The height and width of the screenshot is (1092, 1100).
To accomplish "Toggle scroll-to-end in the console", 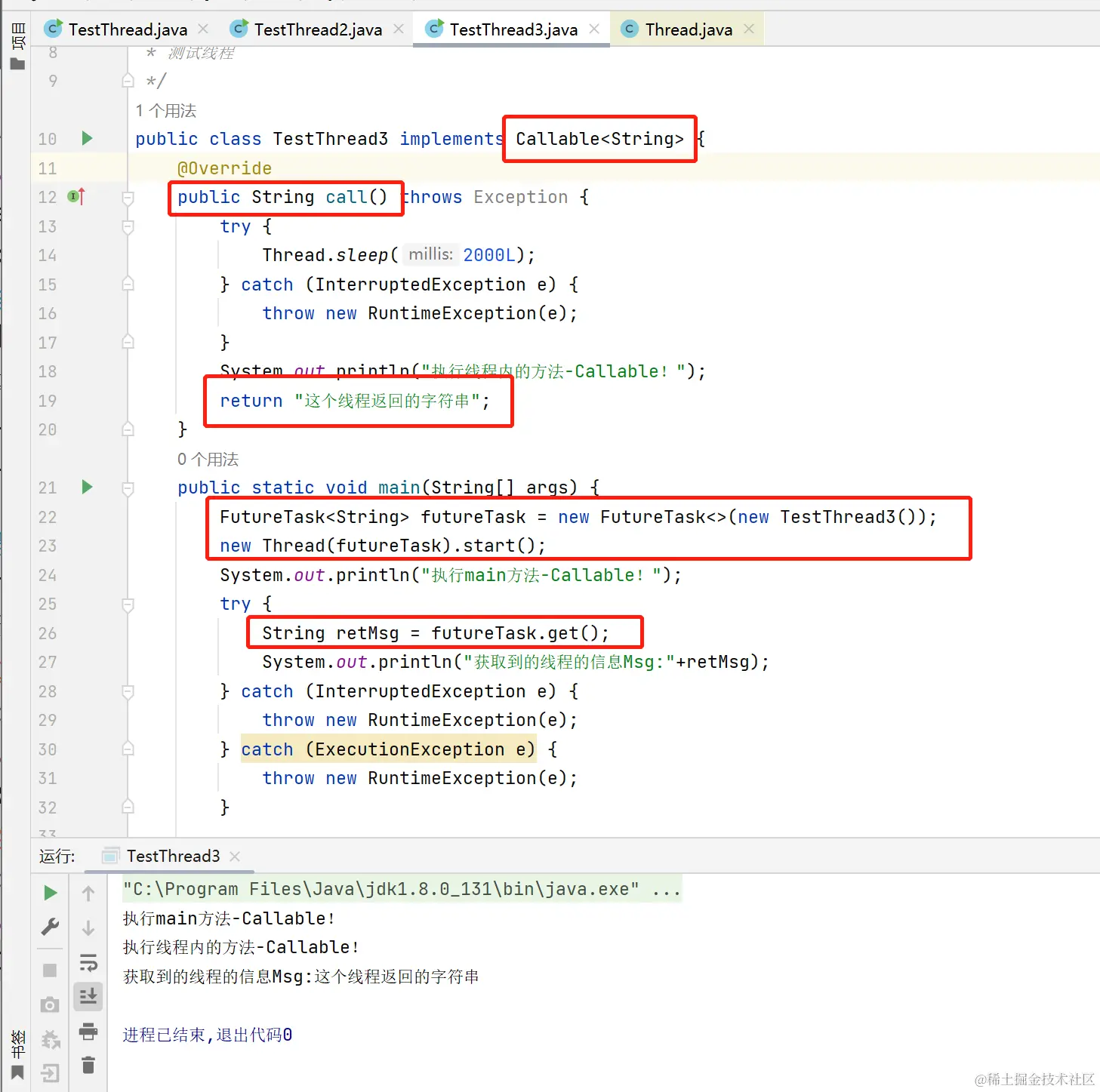I will 88,996.
